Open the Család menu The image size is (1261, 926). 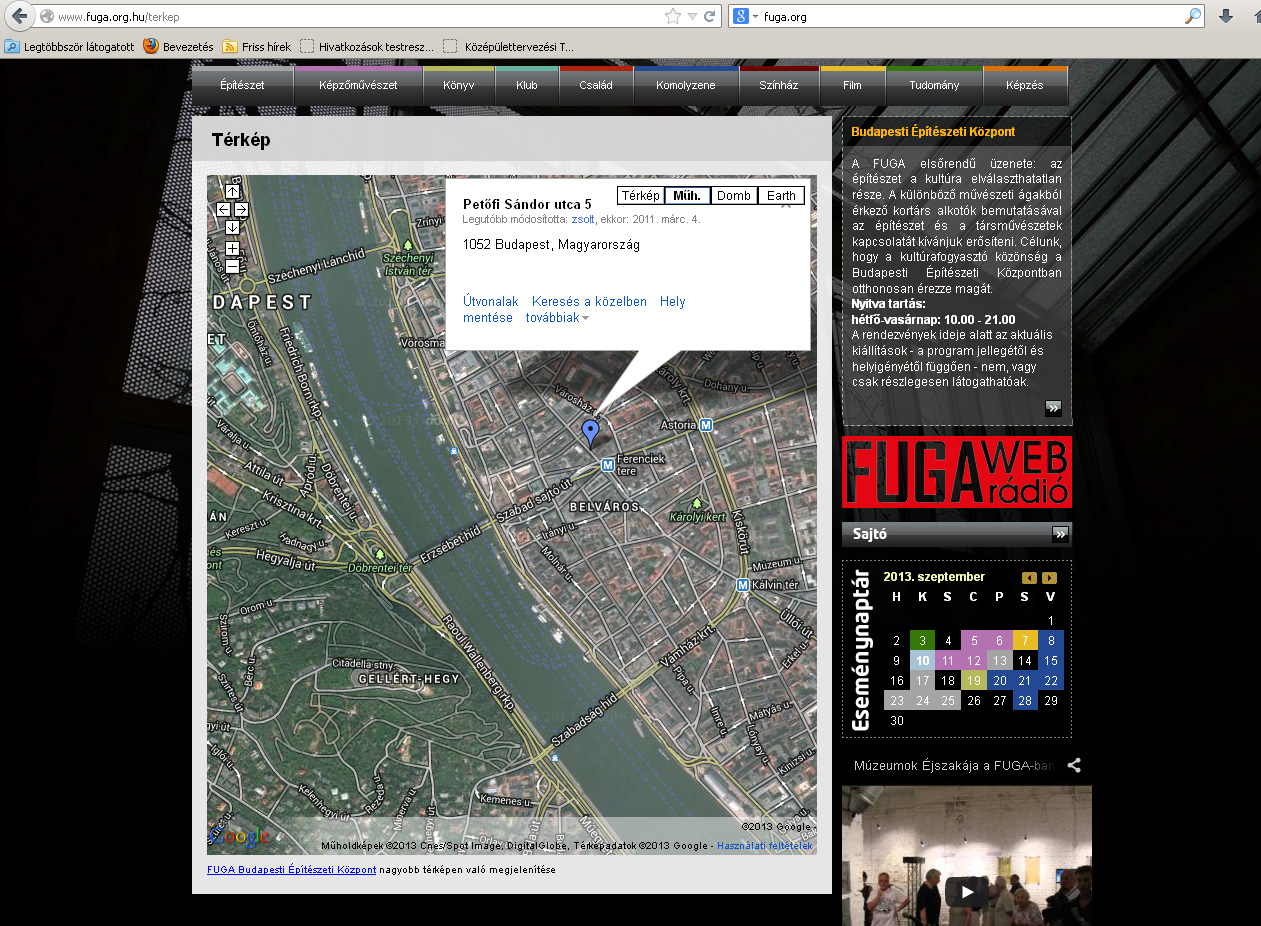click(x=596, y=85)
